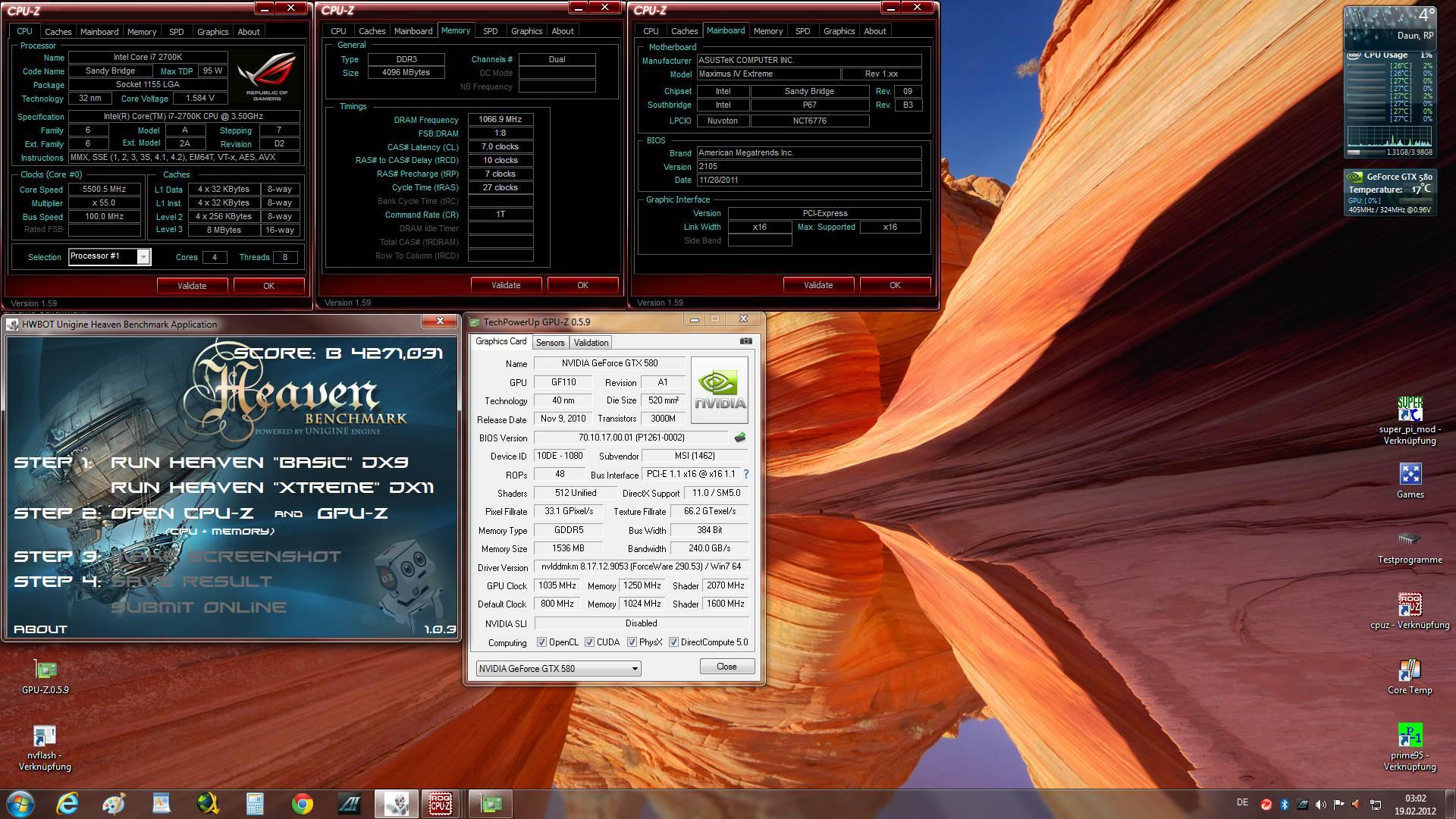The image size is (1456, 819).
Task: Click the GPU-Z BIOS save chip icon
Action: [739, 438]
